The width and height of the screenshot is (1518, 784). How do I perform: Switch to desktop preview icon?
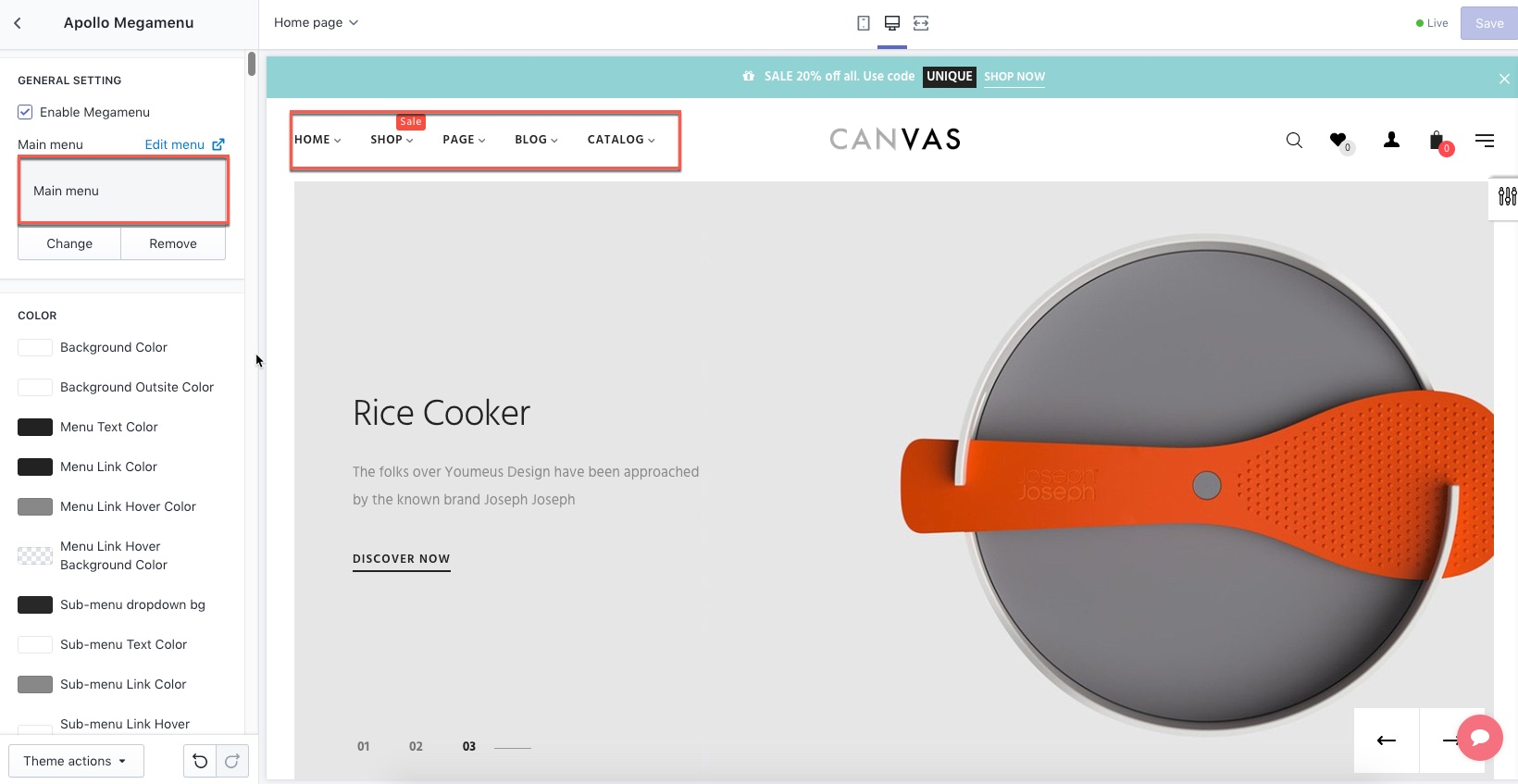pyautogui.click(x=892, y=23)
